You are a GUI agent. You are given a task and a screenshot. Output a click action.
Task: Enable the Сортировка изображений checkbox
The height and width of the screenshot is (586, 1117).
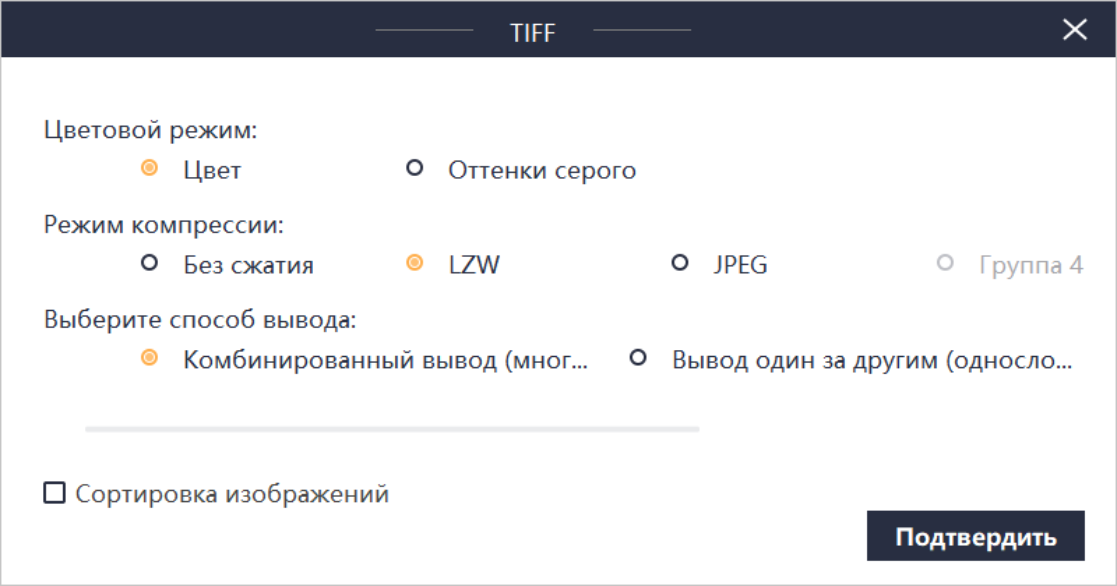tap(54, 493)
